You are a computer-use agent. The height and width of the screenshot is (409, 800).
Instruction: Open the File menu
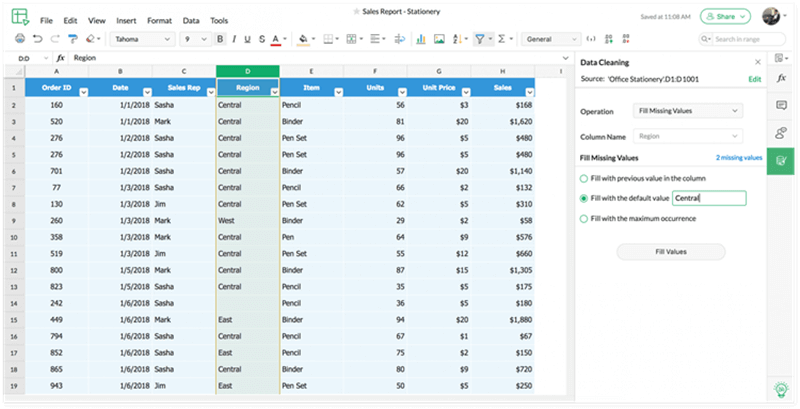coord(46,21)
